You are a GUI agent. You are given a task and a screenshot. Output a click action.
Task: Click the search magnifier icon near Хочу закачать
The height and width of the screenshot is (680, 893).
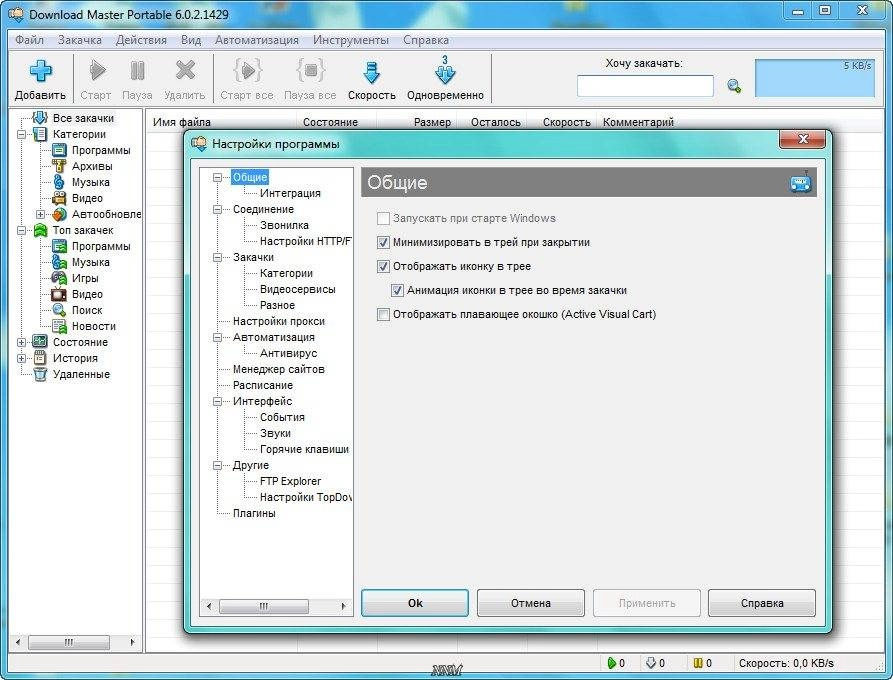[x=734, y=86]
